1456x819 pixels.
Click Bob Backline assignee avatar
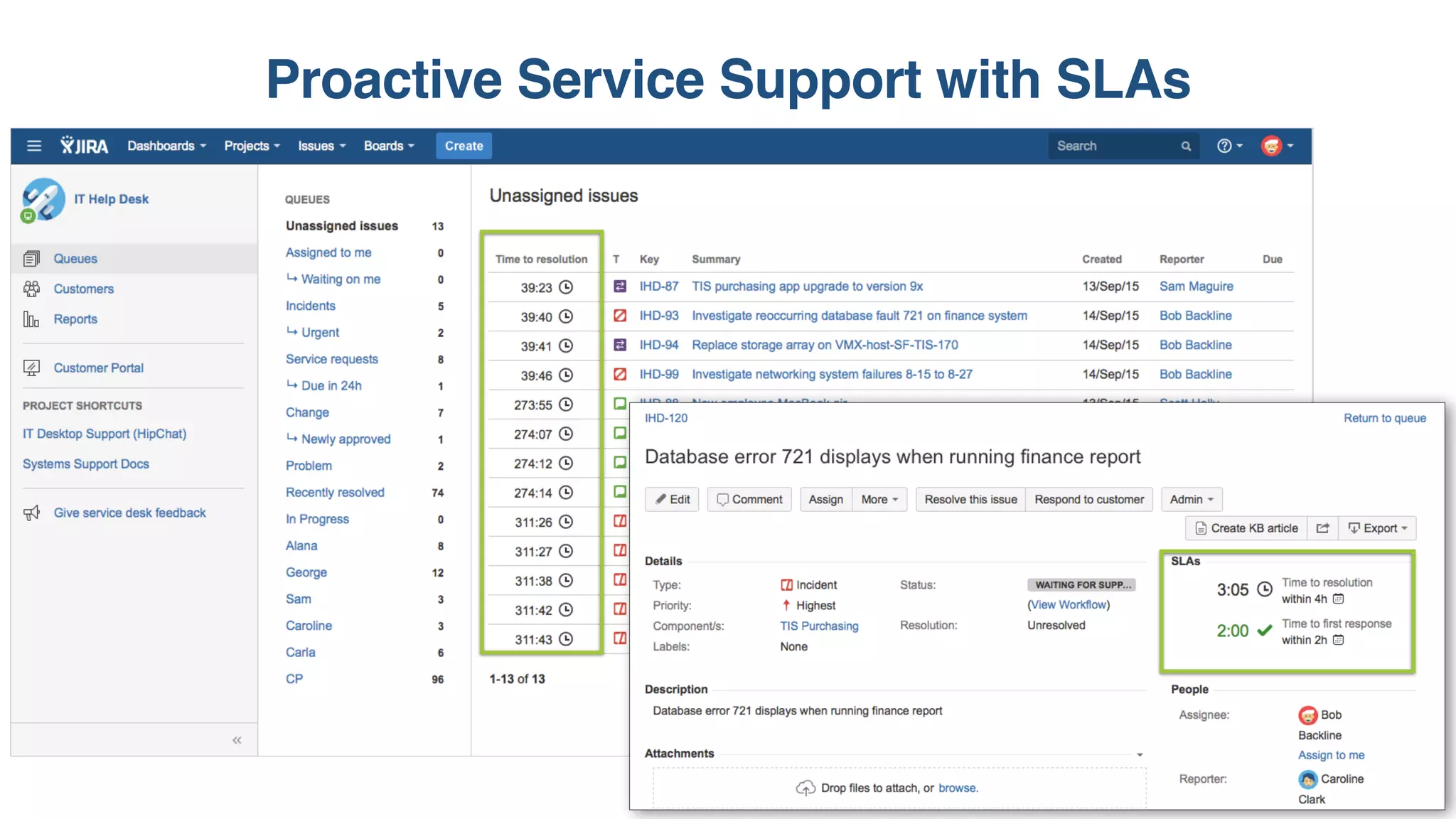point(1308,715)
